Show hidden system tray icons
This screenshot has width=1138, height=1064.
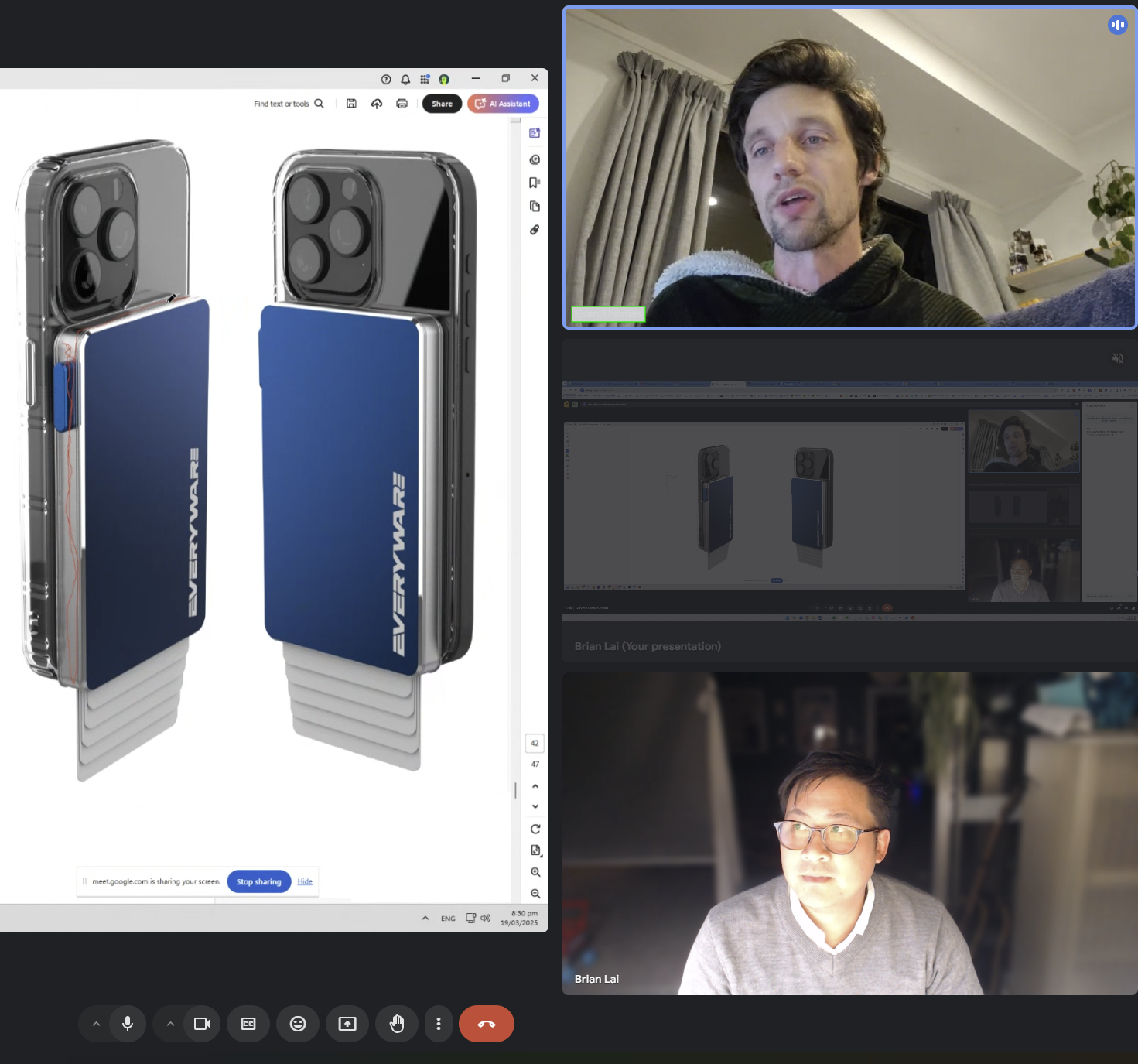click(x=425, y=919)
